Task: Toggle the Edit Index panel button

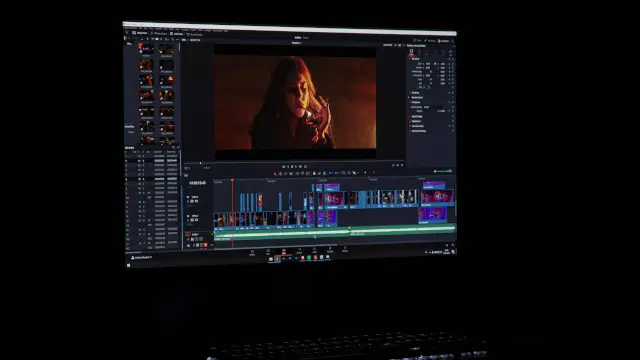Action: coord(178,34)
